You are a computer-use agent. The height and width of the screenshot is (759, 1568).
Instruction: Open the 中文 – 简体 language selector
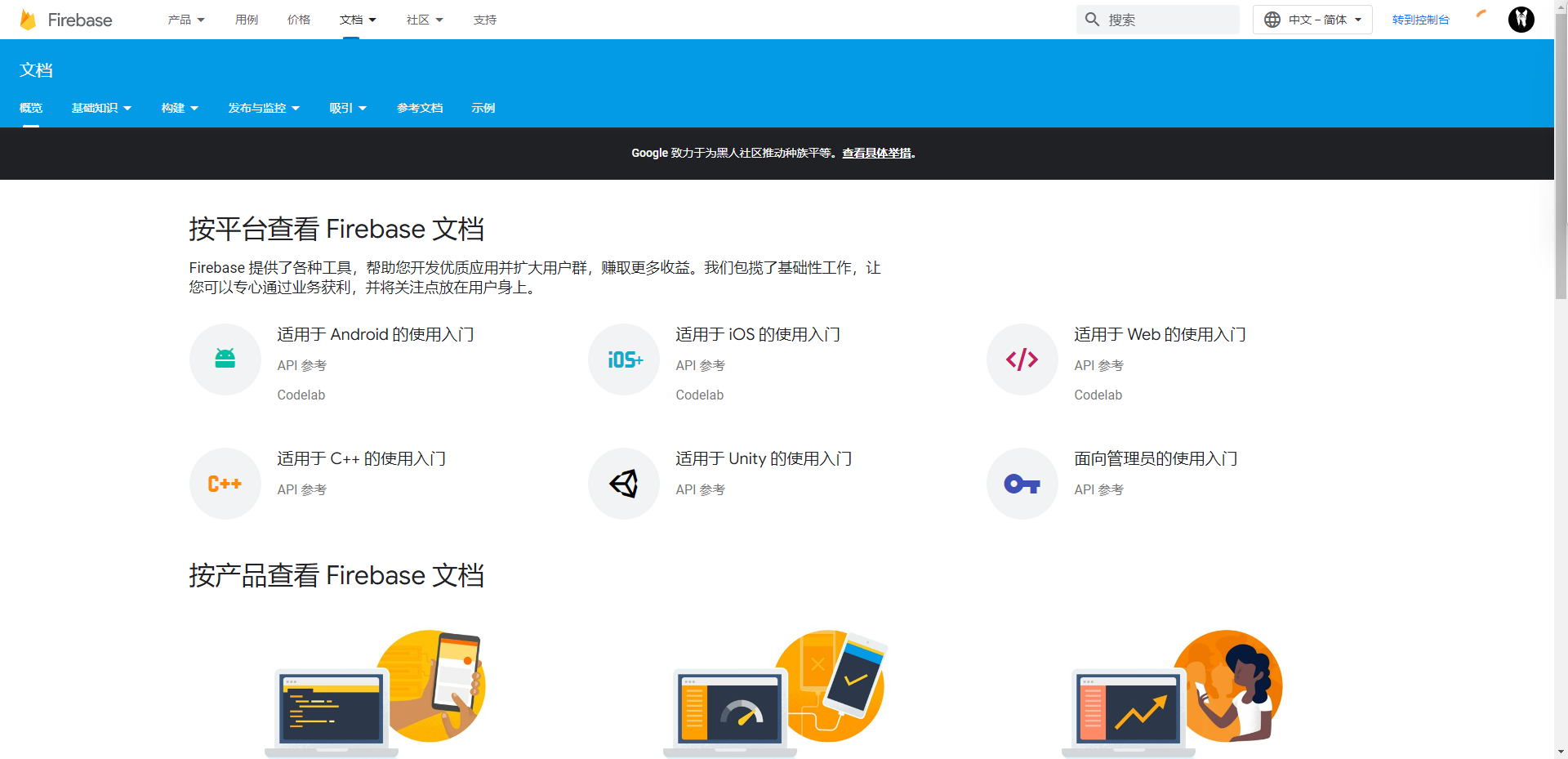click(1312, 20)
